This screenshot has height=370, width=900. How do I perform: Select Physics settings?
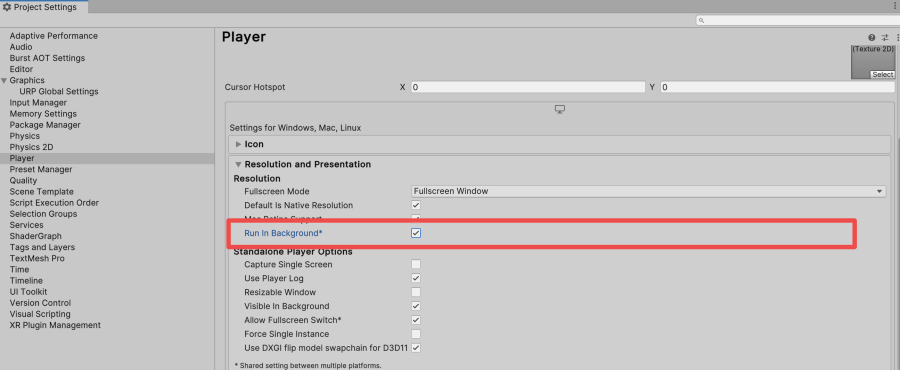25,136
